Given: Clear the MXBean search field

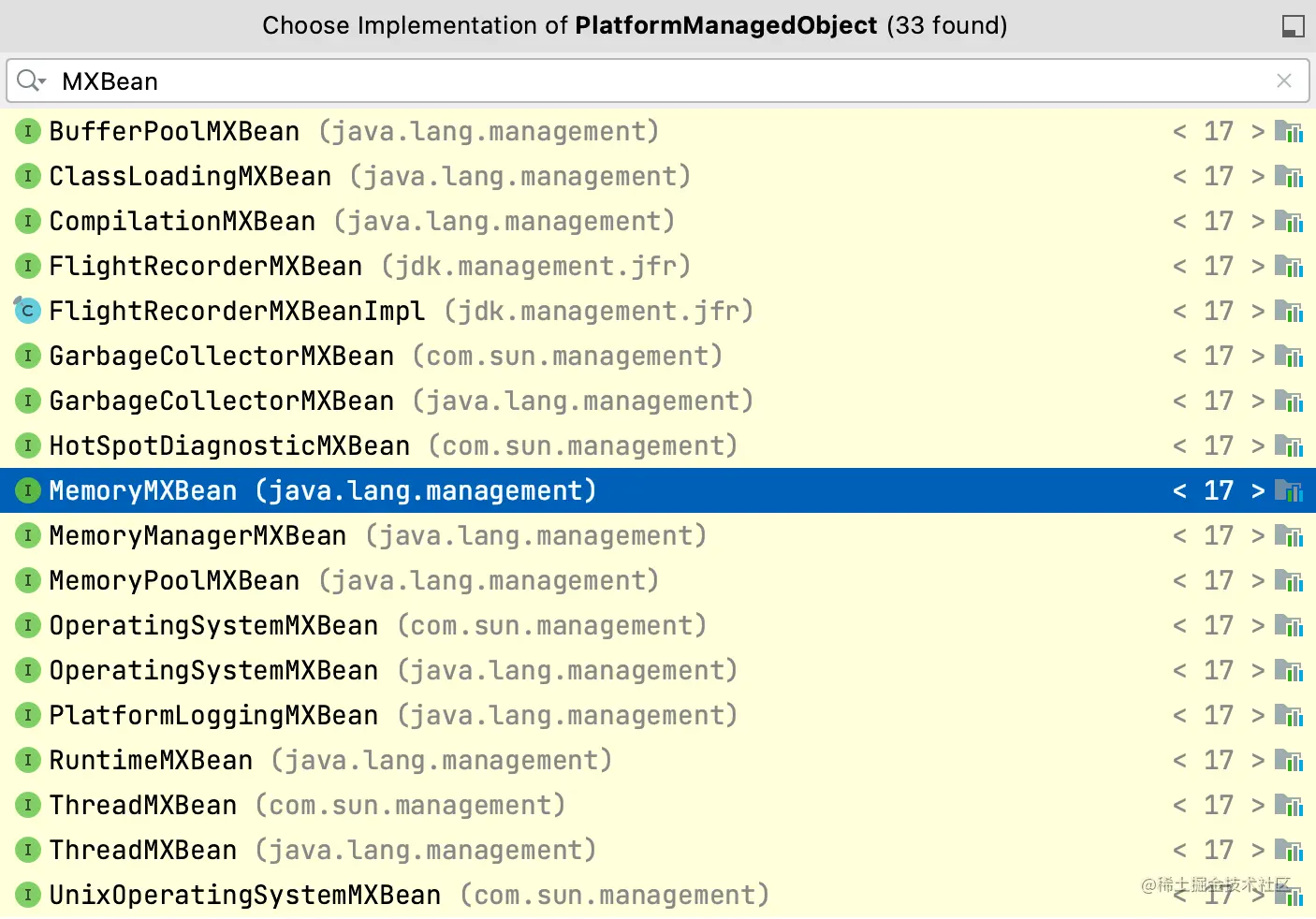Looking at the screenshot, I should (x=1284, y=80).
